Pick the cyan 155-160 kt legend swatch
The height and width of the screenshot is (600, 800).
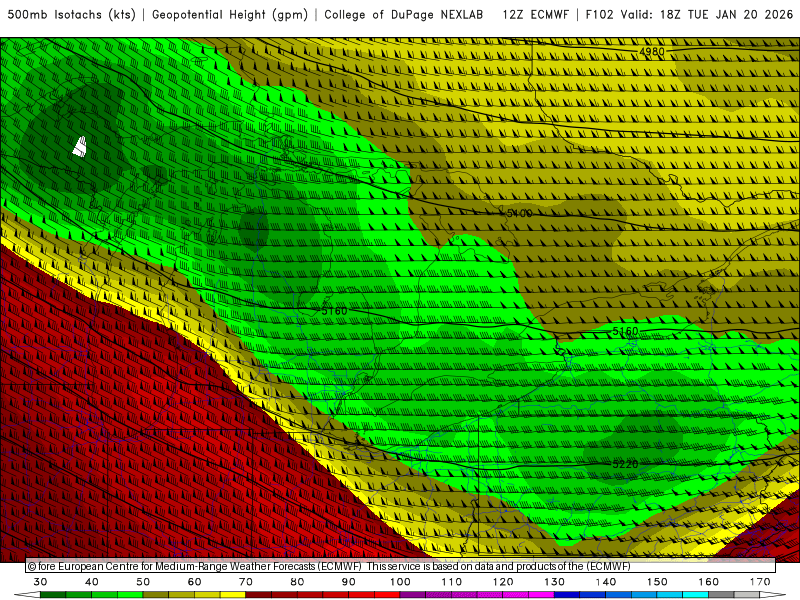pos(696,595)
